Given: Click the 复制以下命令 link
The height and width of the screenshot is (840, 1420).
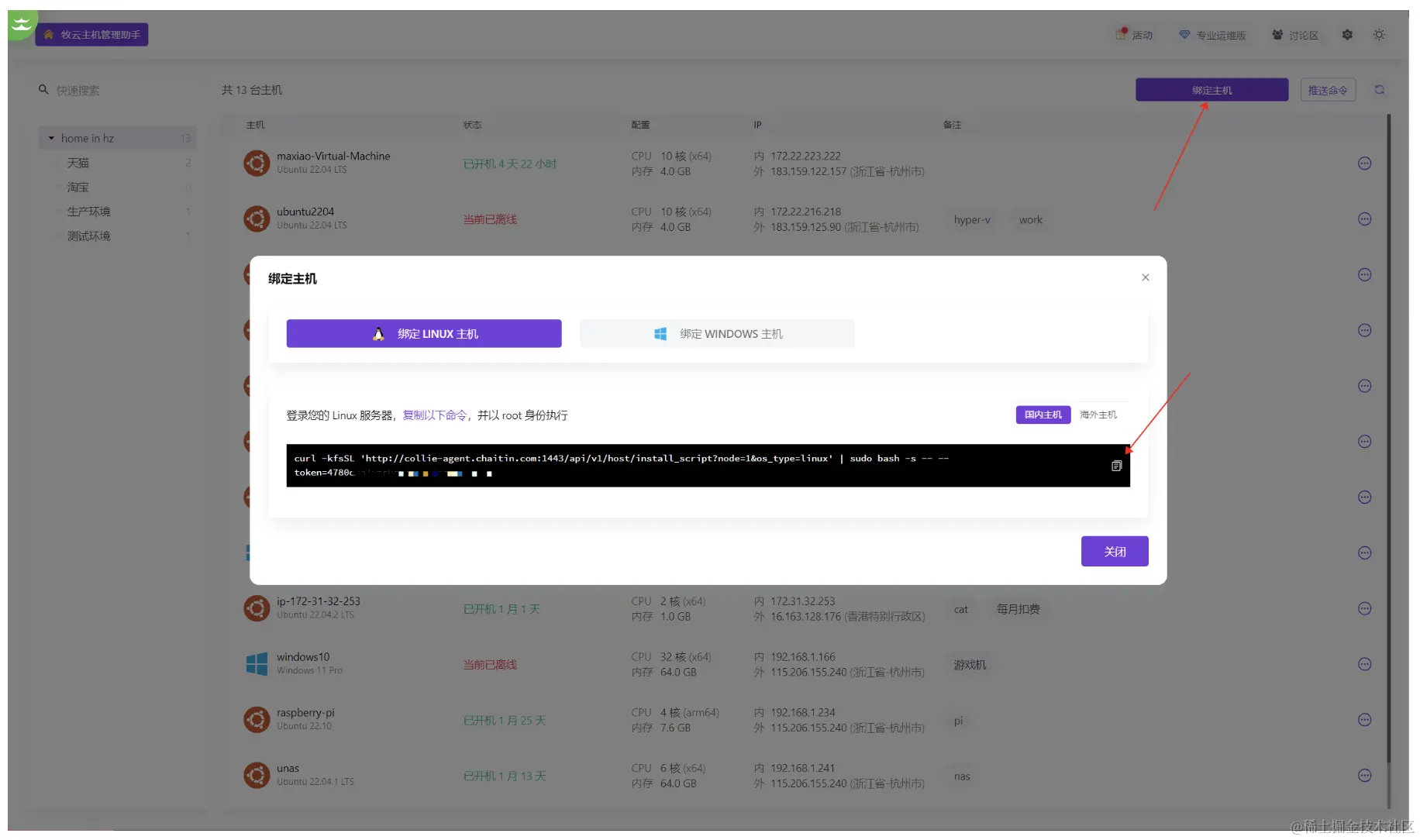Looking at the screenshot, I should (434, 415).
